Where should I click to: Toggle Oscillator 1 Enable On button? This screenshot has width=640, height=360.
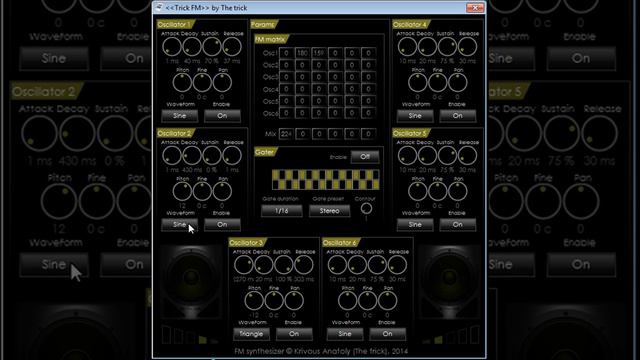tap(222, 116)
